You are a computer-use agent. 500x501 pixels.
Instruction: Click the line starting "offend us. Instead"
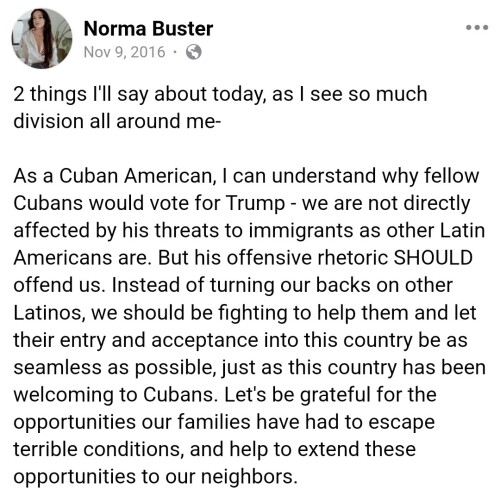(x=233, y=285)
